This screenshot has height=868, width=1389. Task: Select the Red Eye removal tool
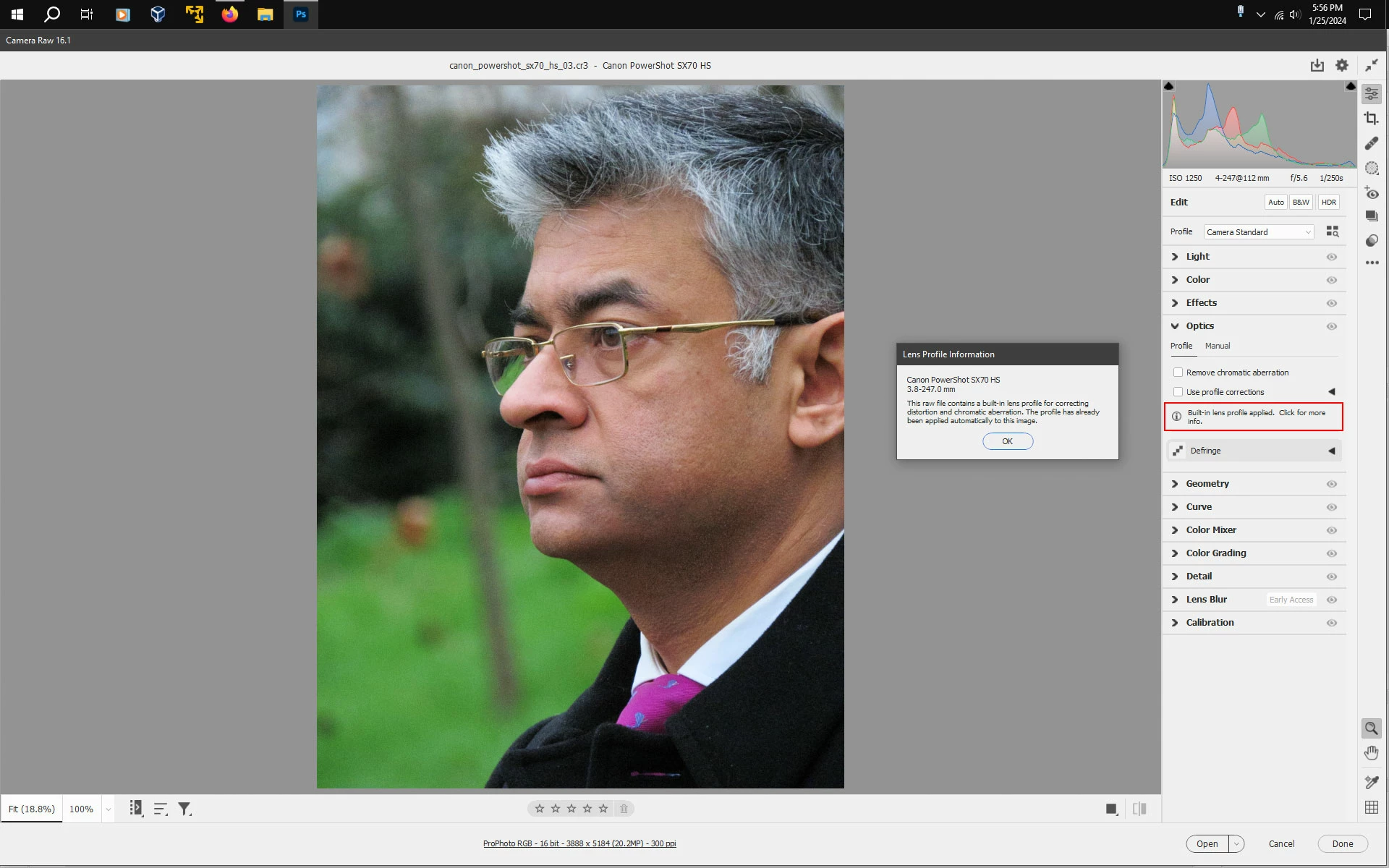pyautogui.click(x=1371, y=193)
